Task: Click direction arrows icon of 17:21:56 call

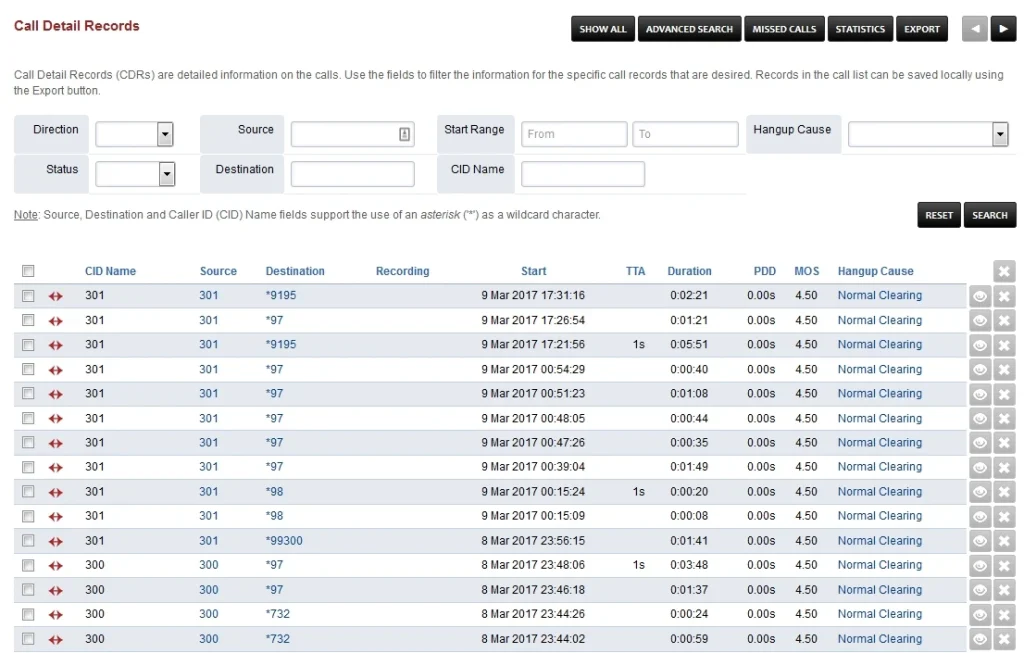Action: pyautogui.click(x=56, y=345)
